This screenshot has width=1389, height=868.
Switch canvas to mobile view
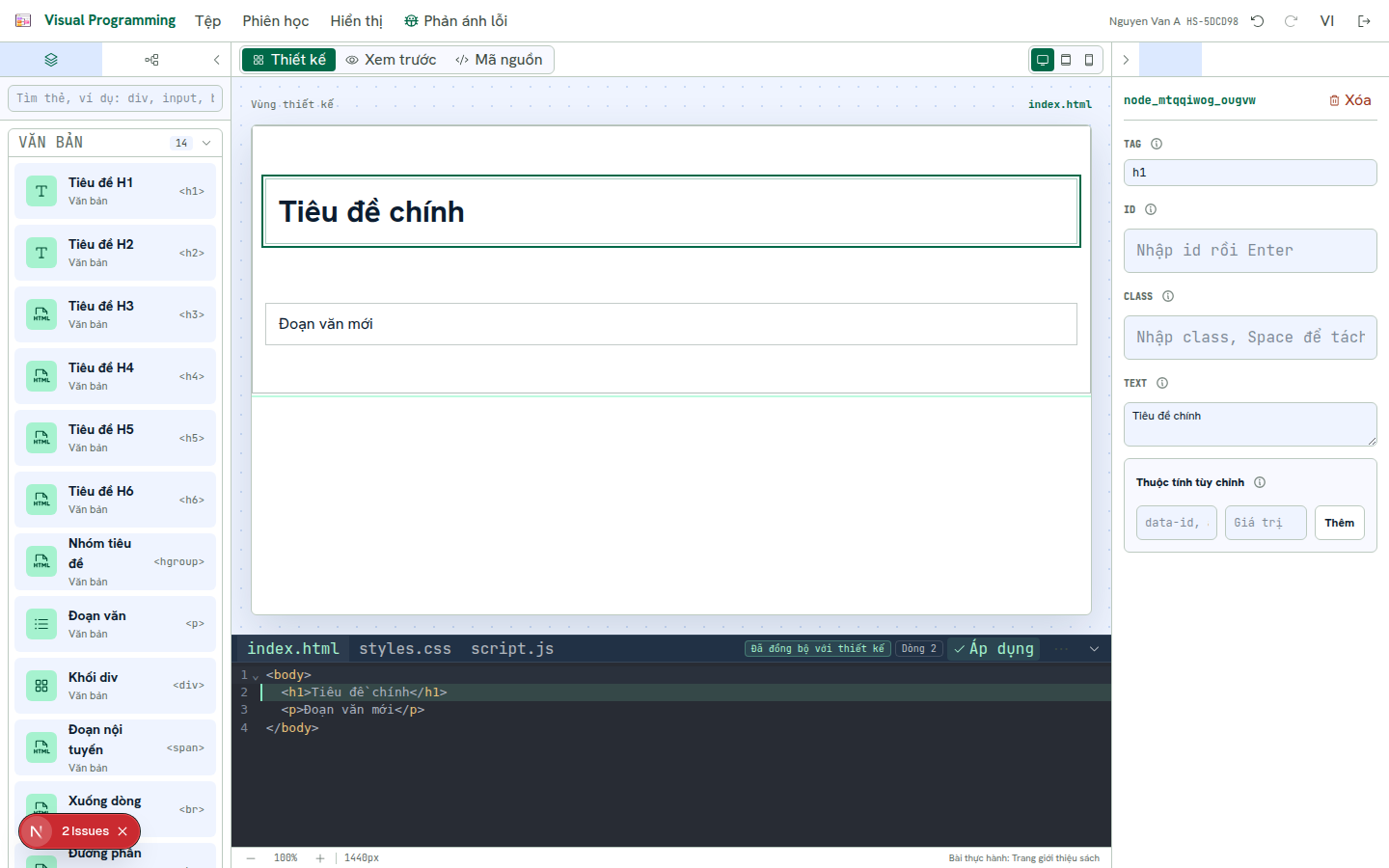click(1089, 60)
